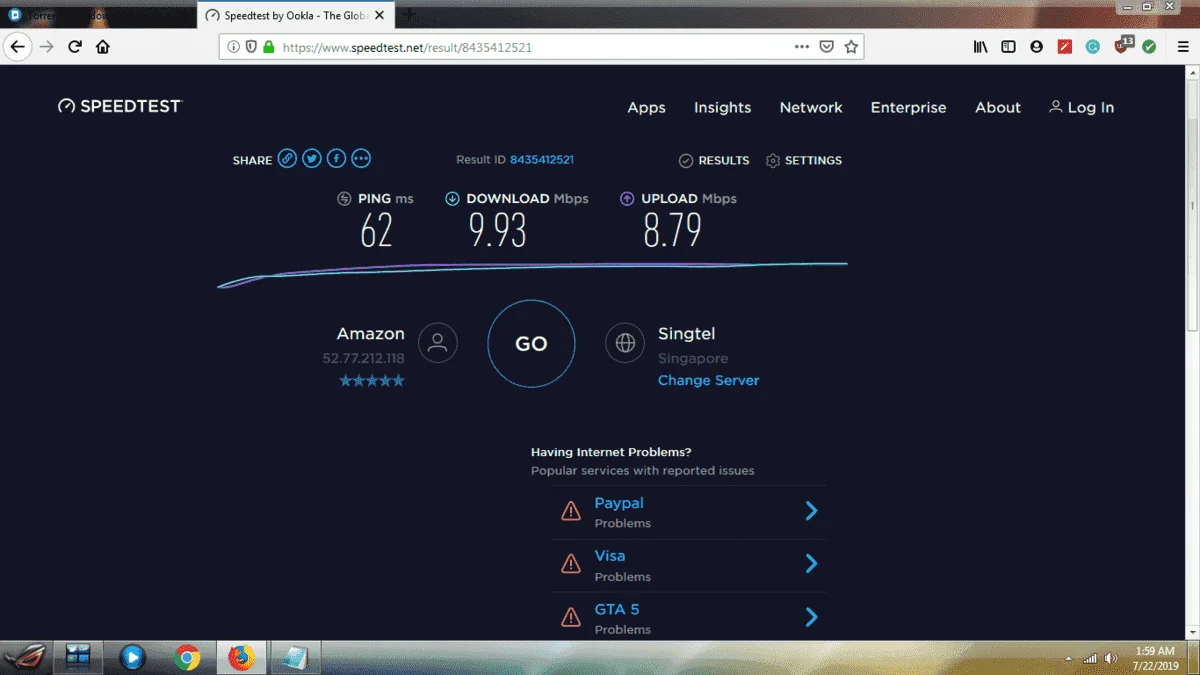Bookmark this page with the star
The width and height of the screenshot is (1200, 675).
pos(851,47)
